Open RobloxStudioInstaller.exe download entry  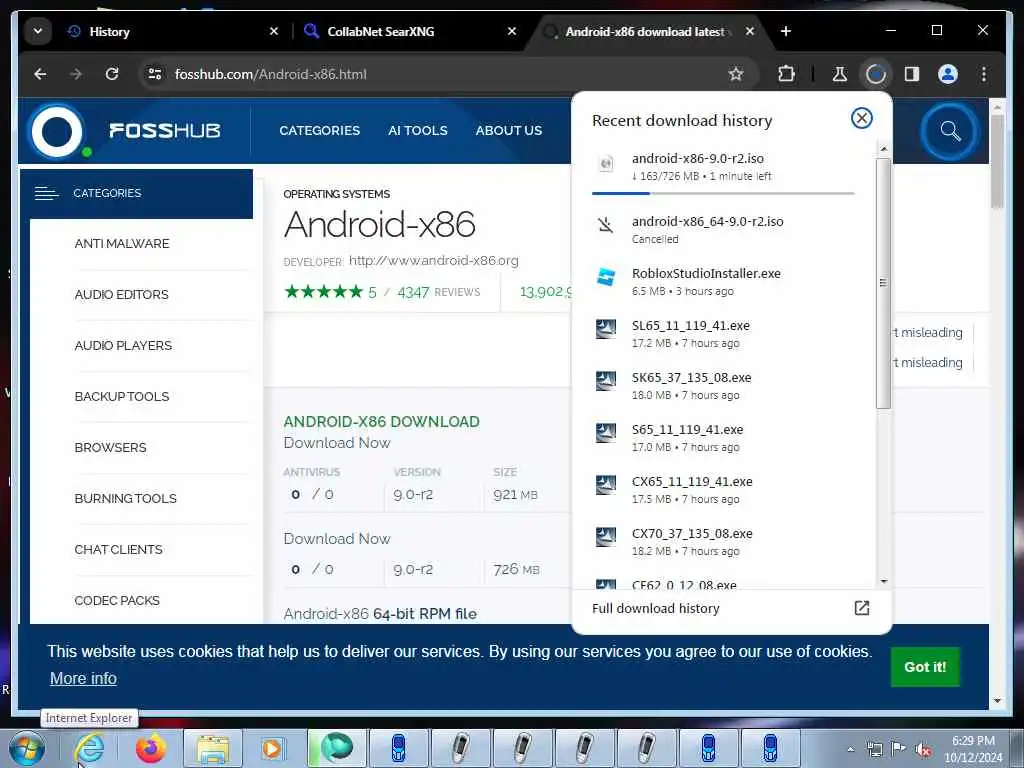[x=723, y=281]
